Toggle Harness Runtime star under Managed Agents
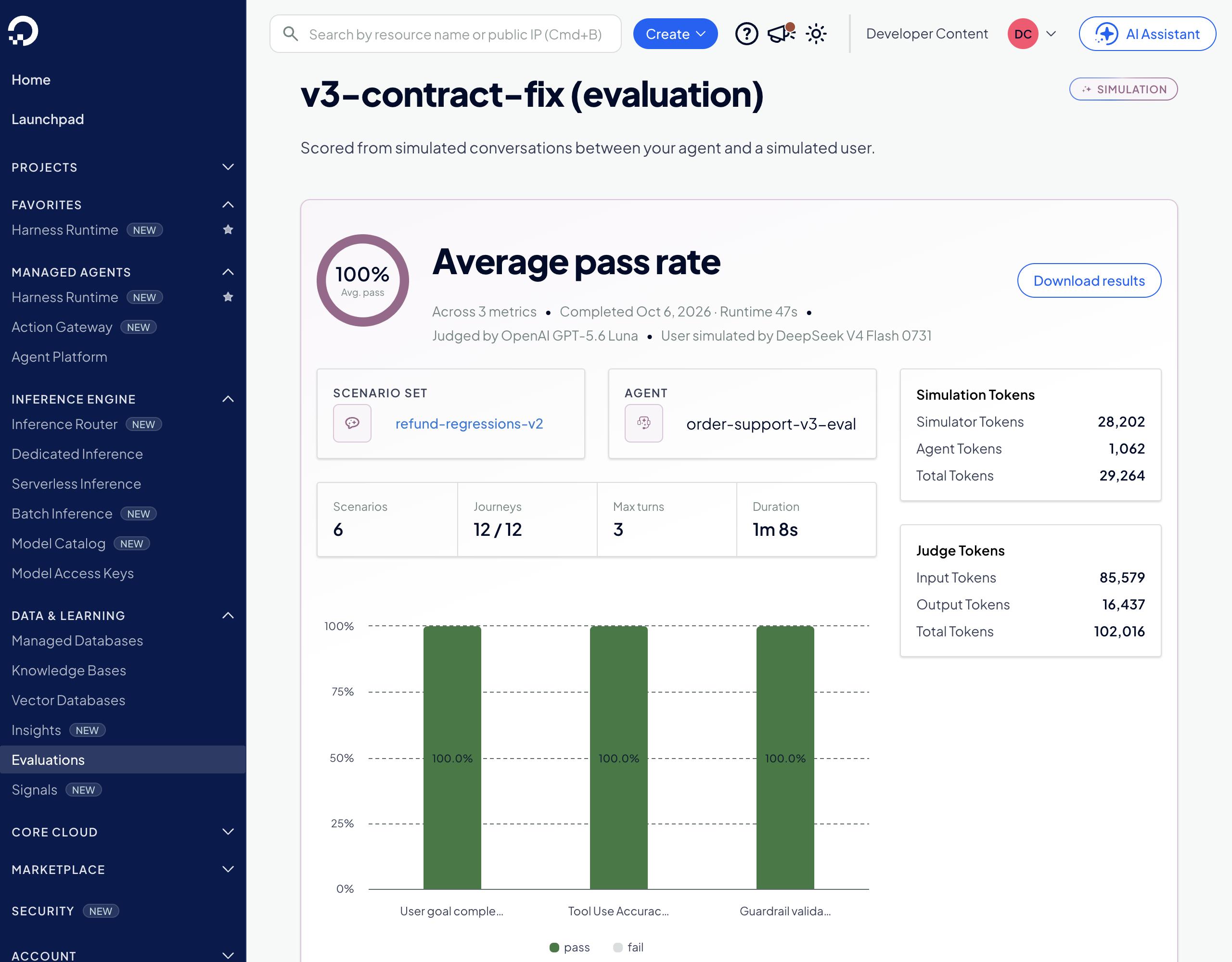Image resolution: width=1232 pixels, height=962 pixels. tap(228, 297)
